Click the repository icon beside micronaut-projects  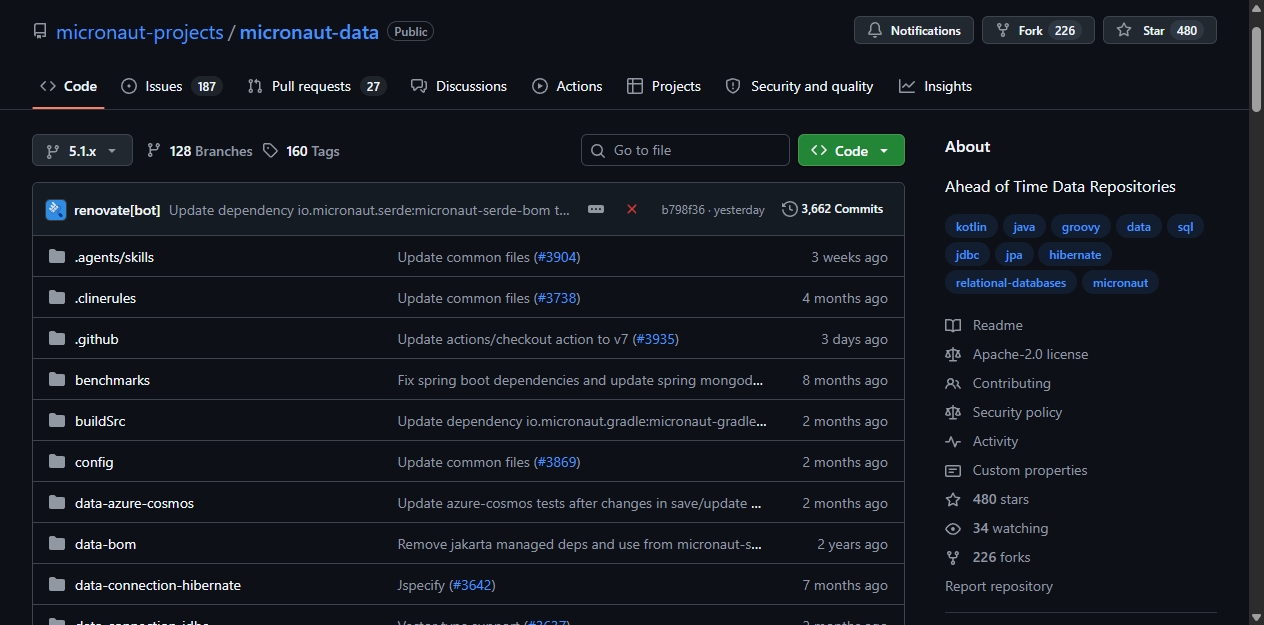(x=40, y=31)
